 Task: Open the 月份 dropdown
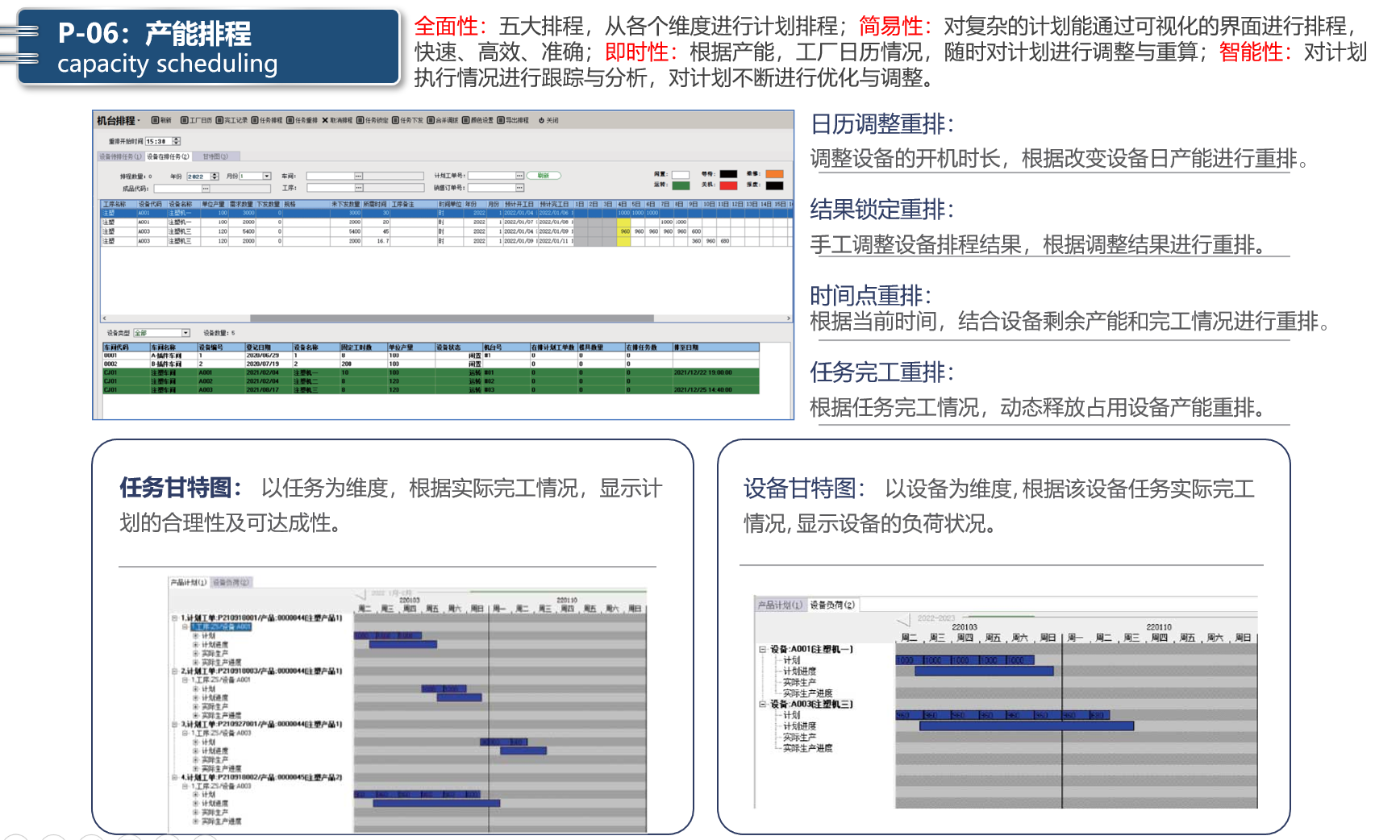click(x=266, y=177)
